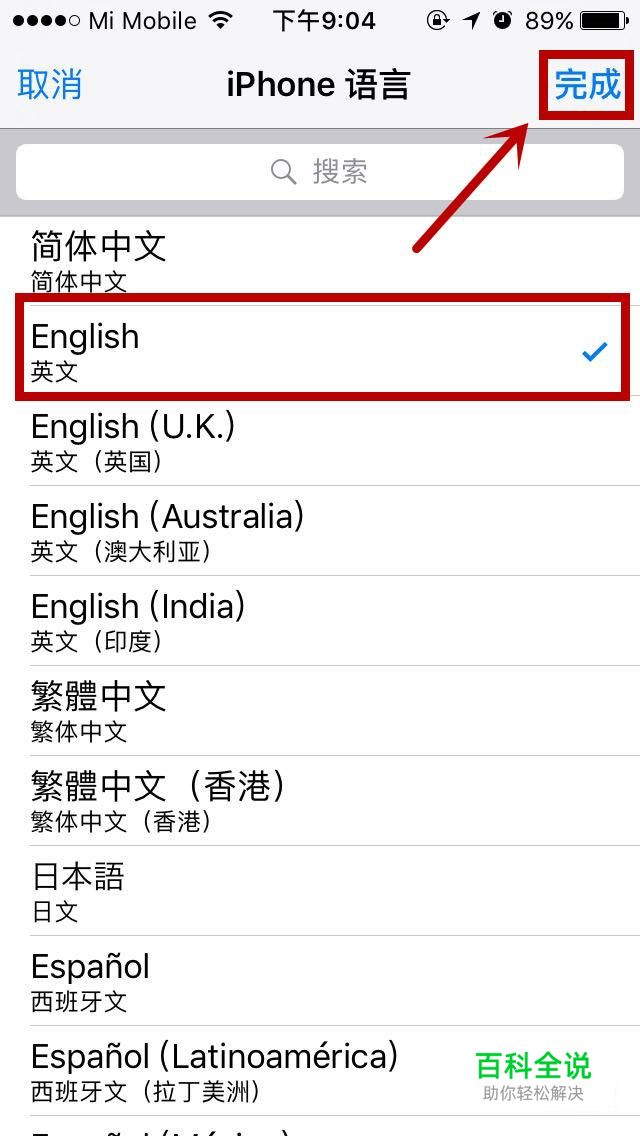Image resolution: width=640 pixels, height=1136 pixels.
Task: Select Español language row
Action: click(x=320, y=980)
